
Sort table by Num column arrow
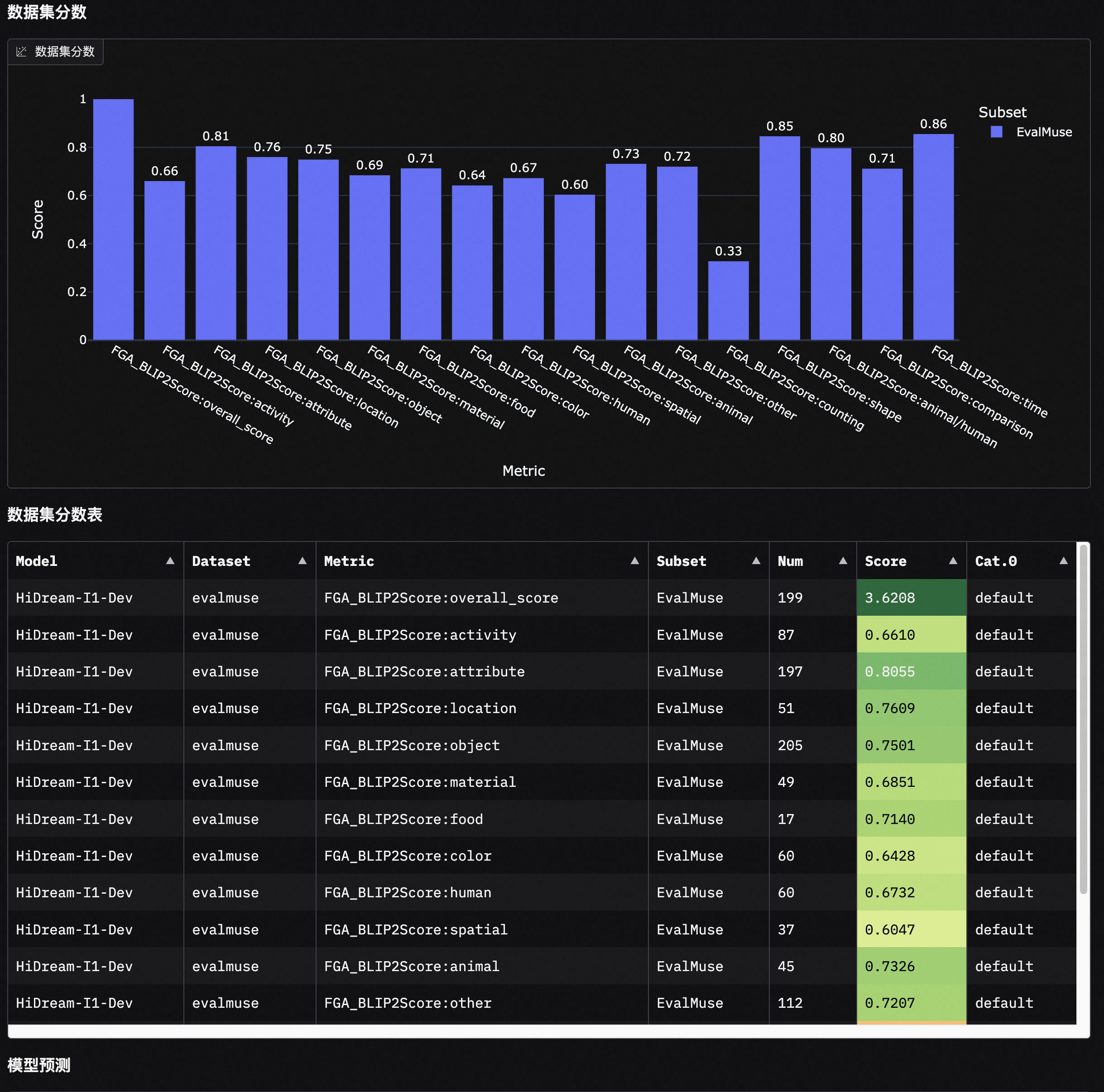[843, 560]
